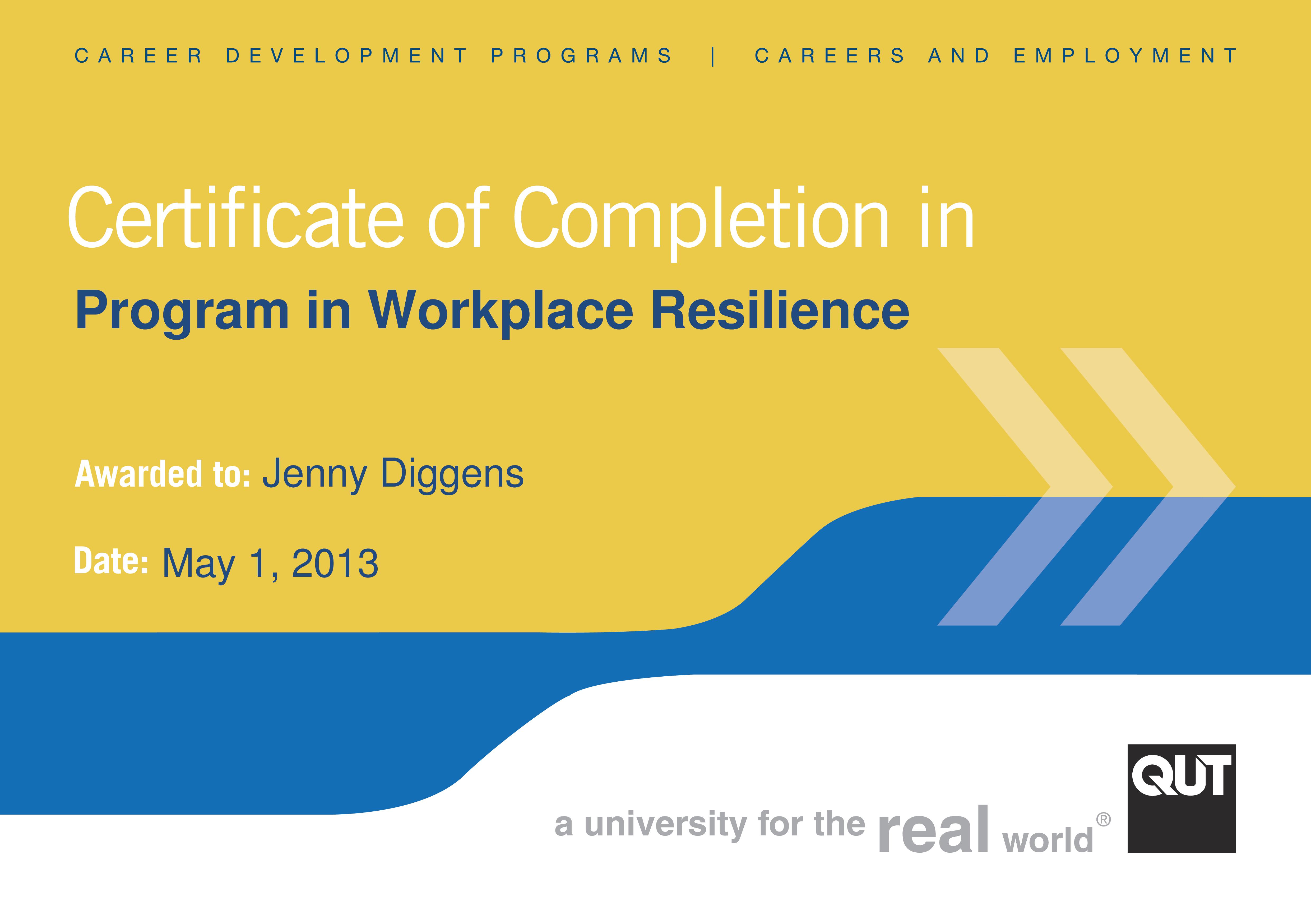Click the vertical divider in header

click(x=713, y=57)
